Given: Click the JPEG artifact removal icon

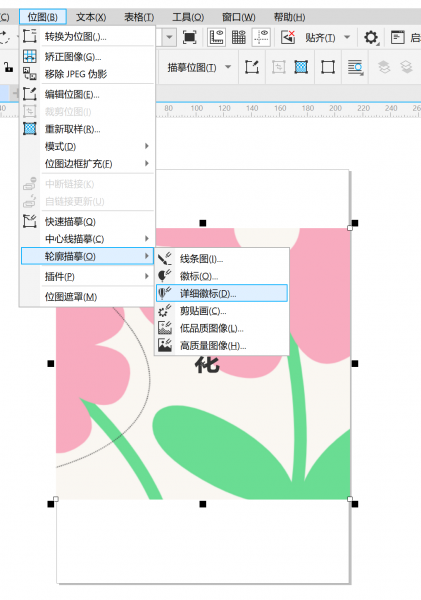Looking at the screenshot, I should click(x=29, y=73).
